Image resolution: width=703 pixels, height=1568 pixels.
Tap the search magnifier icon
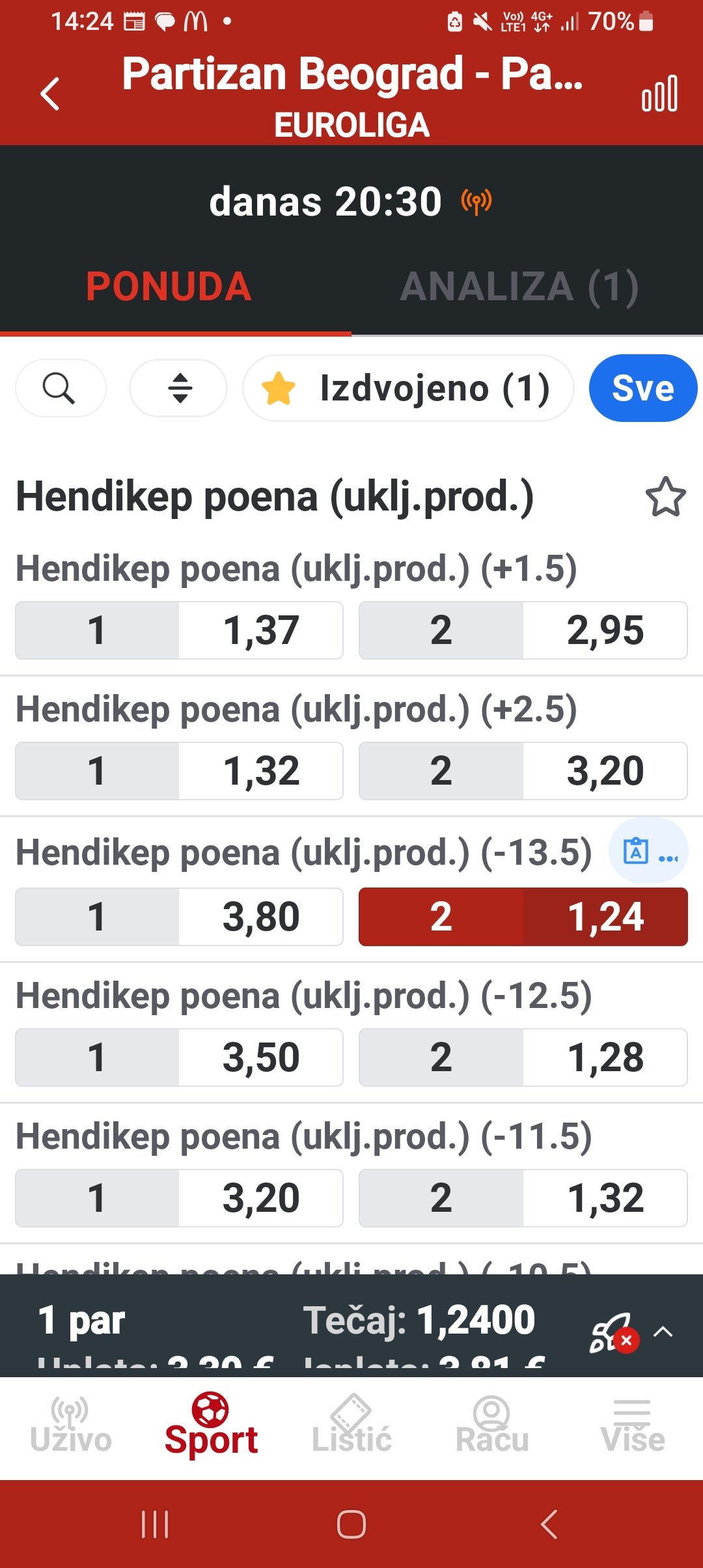60,389
